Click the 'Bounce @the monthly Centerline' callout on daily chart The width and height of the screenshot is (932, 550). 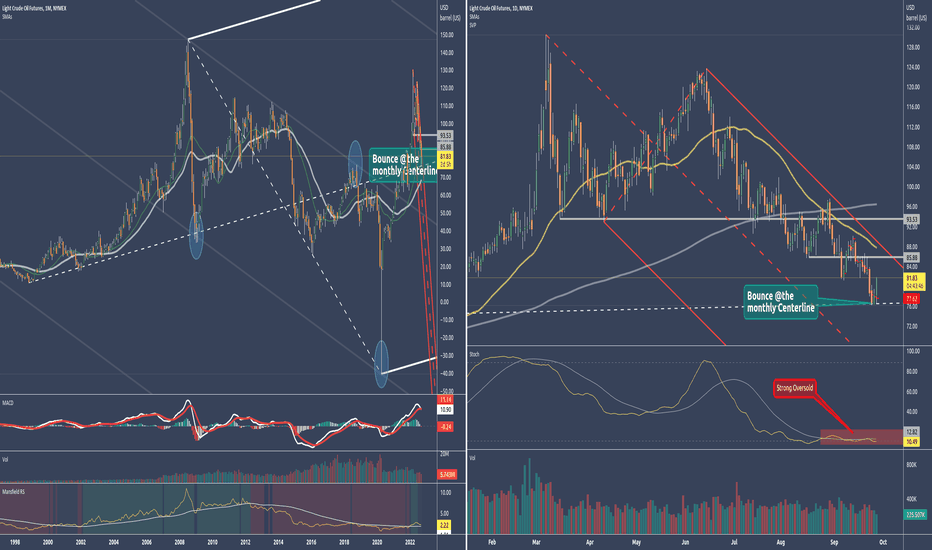780,302
